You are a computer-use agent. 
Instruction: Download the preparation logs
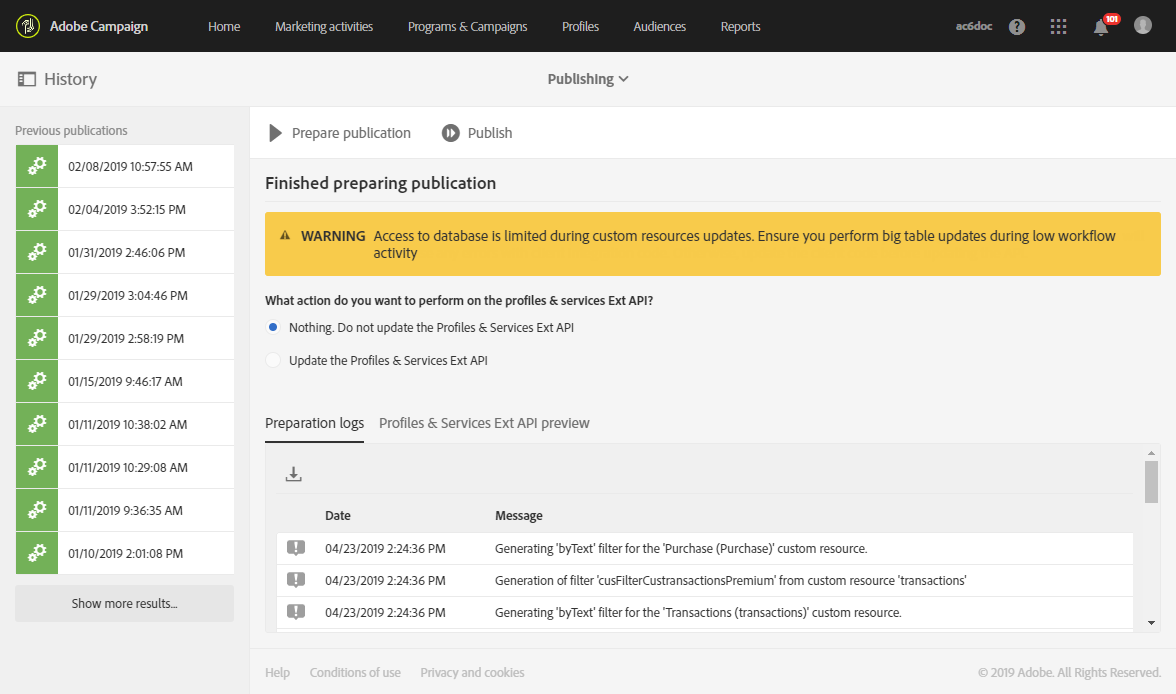click(x=293, y=474)
